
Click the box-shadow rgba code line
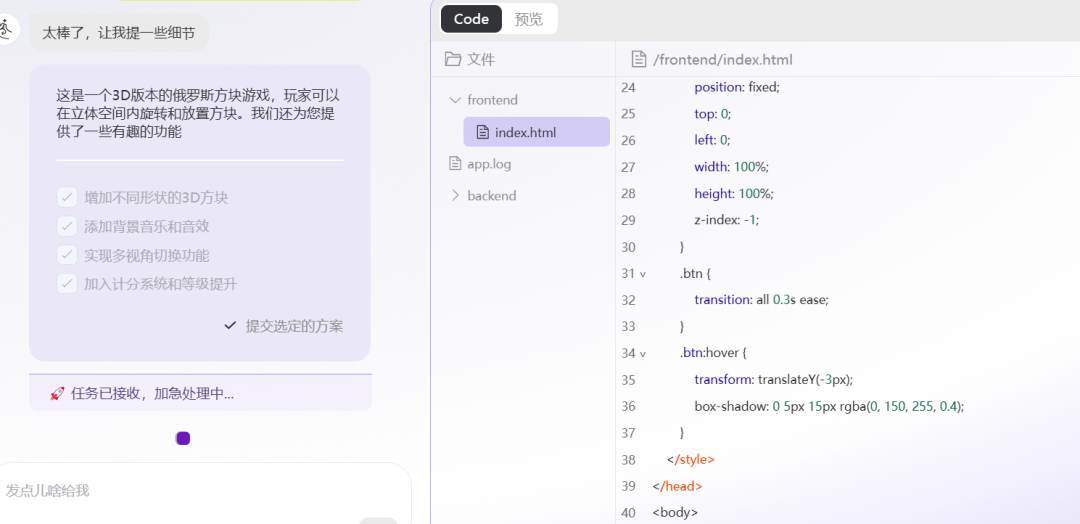[829, 406]
